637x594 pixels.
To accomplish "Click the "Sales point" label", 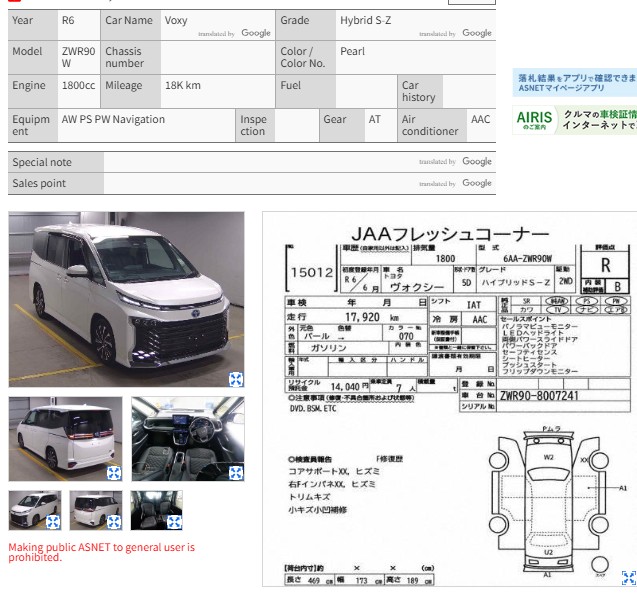I will pos(39,183).
